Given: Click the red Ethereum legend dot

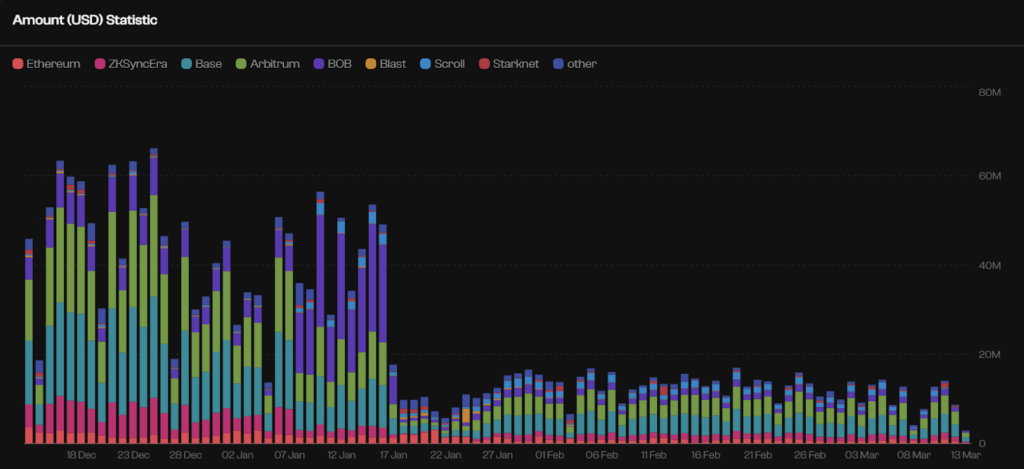Looking at the screenshot, I should pos(18,64).
